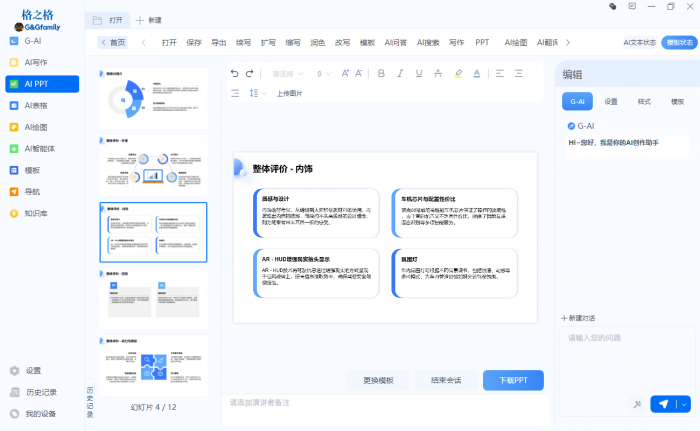700x431 pixels.
Task: Open AI绘图 from the left sidebar
Action: [36, 127]
